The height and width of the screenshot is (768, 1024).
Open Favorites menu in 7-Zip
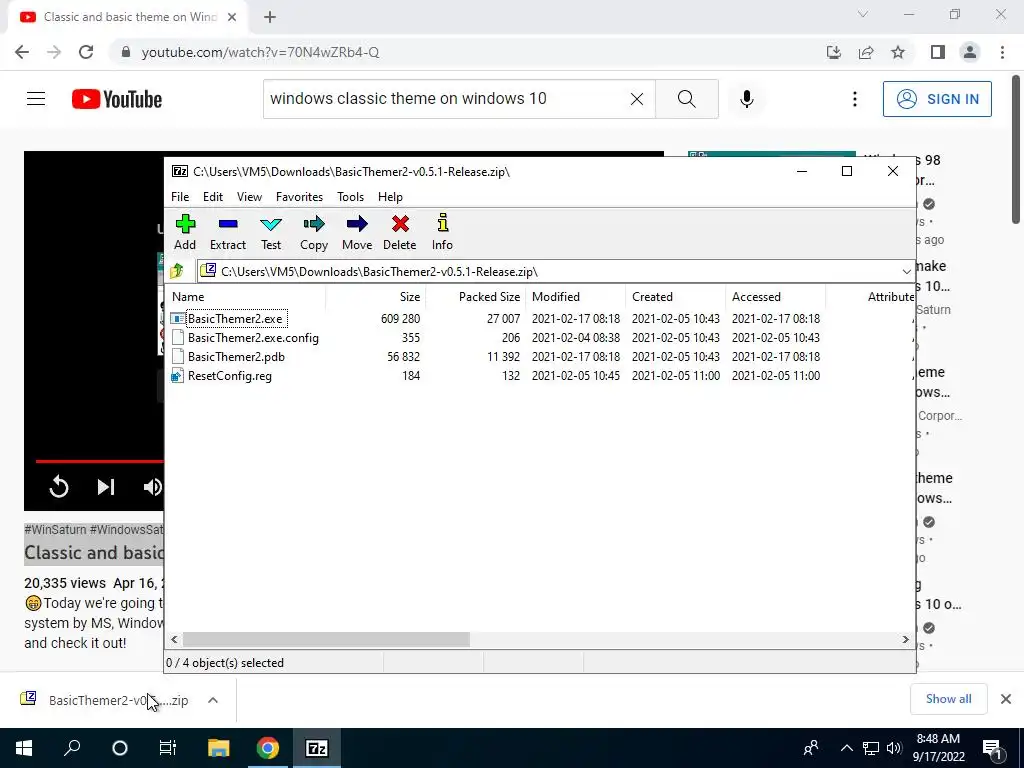(x=299, y=197)
